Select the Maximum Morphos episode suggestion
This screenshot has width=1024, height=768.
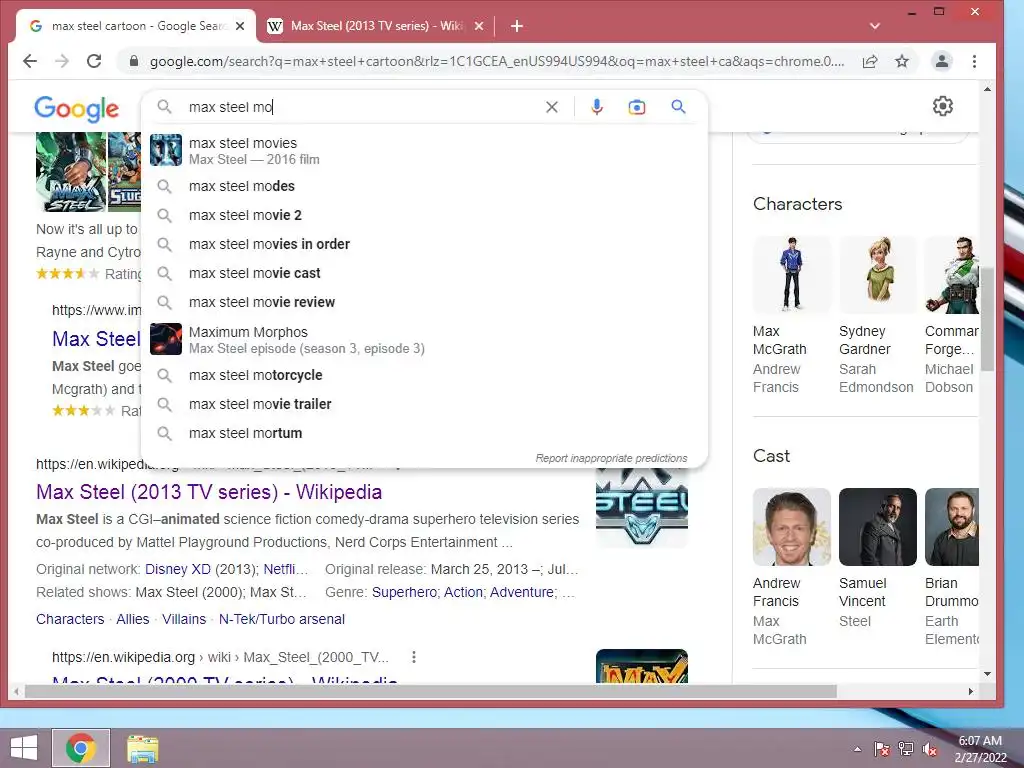424,340
